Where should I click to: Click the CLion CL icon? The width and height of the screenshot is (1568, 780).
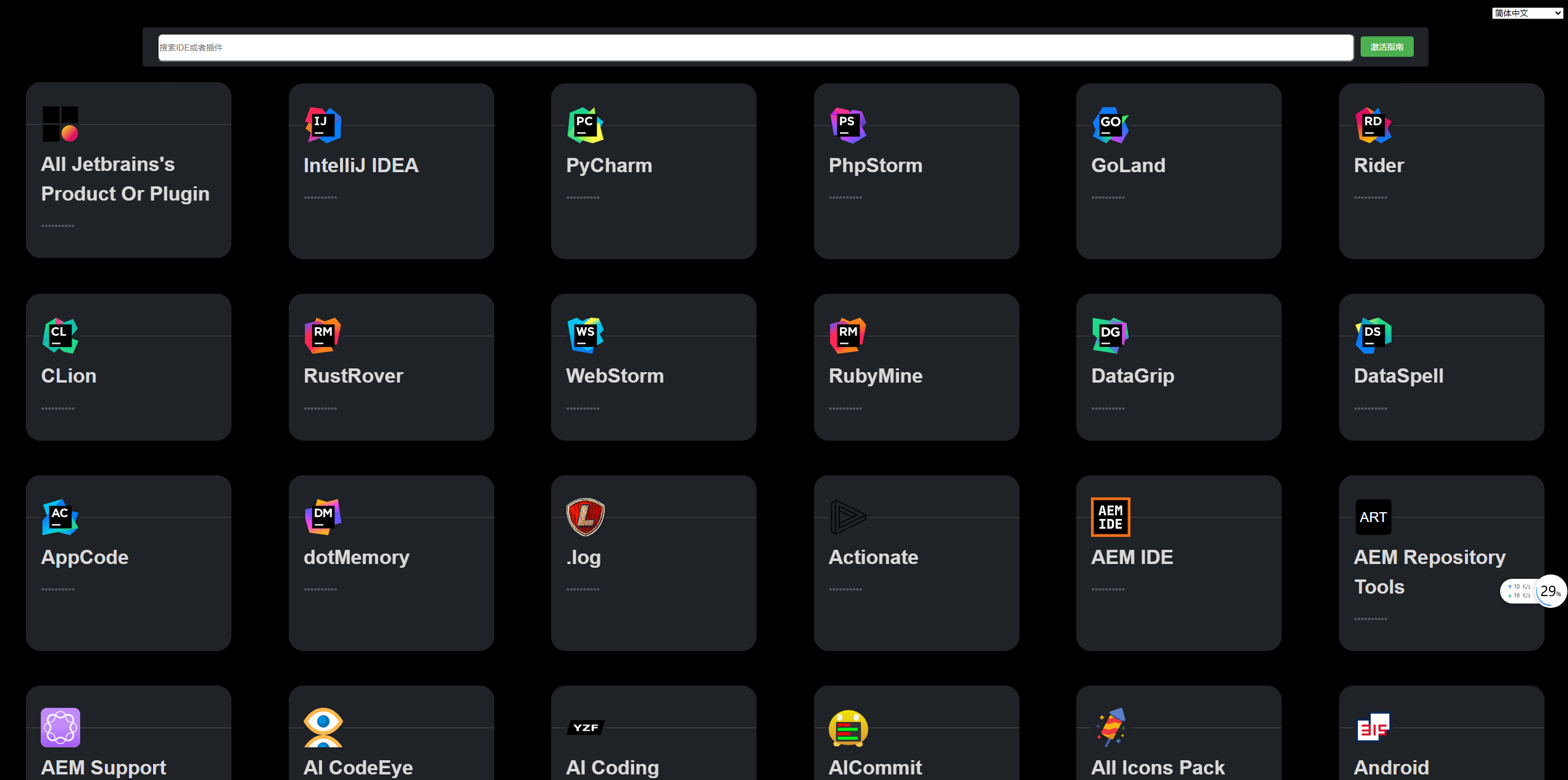coord(60,336)
